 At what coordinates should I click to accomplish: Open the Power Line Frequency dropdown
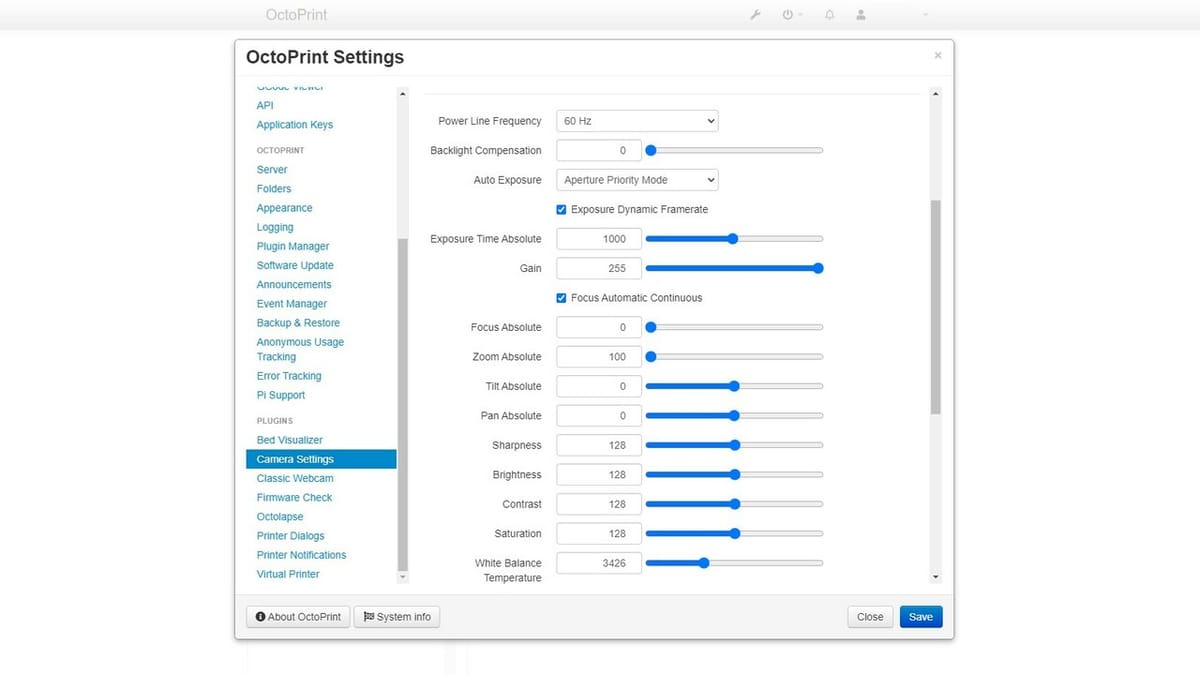[x=637, y=121]
